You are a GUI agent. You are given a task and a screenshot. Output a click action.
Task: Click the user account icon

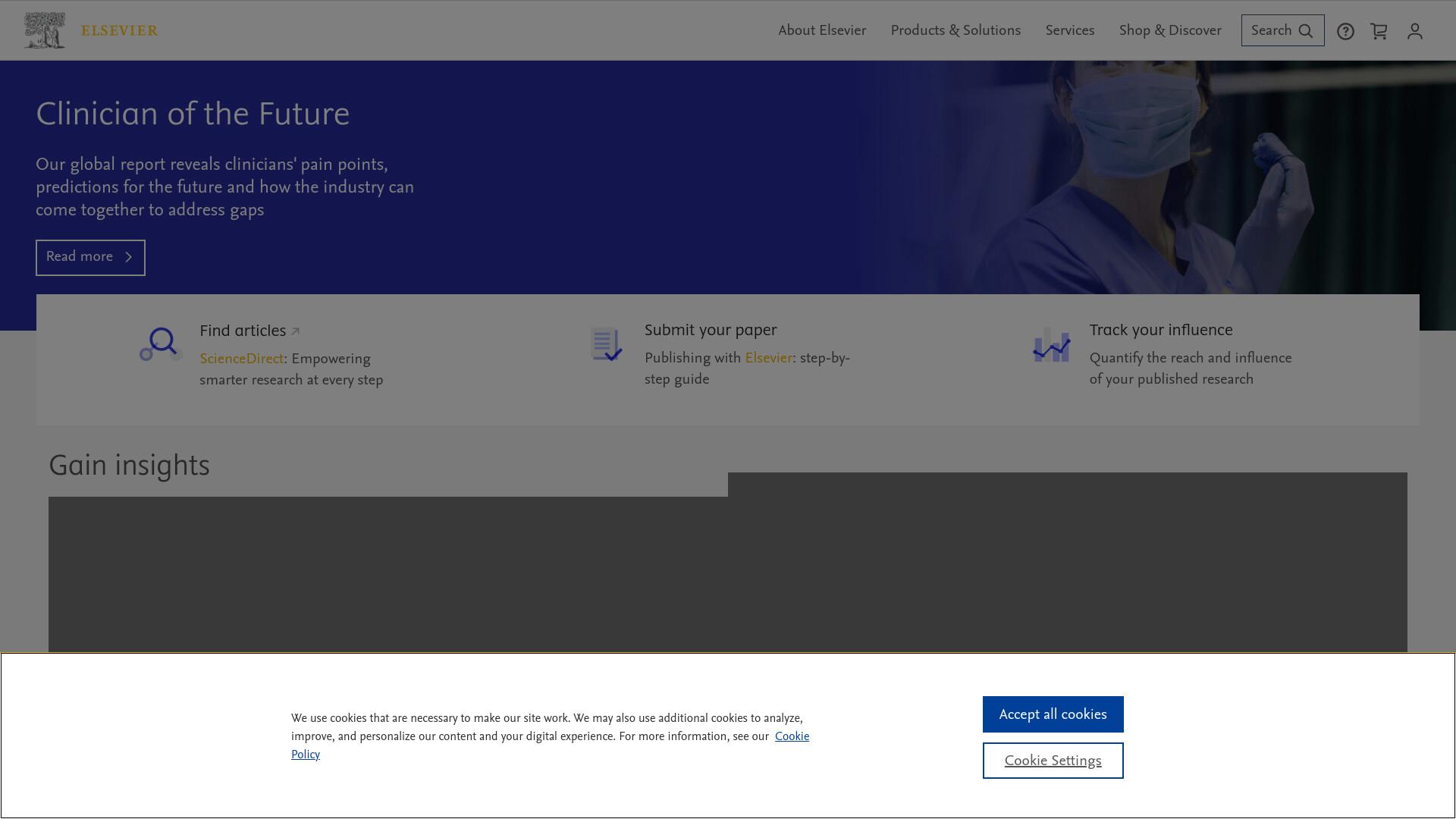point(1415,31)
